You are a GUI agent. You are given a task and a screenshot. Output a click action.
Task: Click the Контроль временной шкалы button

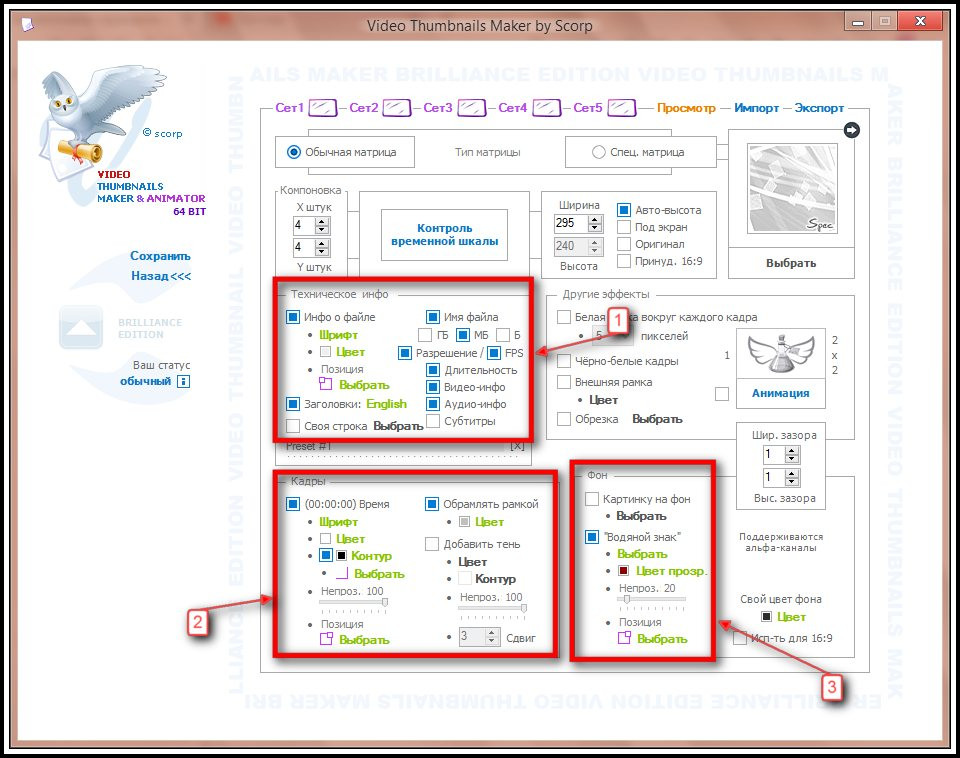[444, 235]
